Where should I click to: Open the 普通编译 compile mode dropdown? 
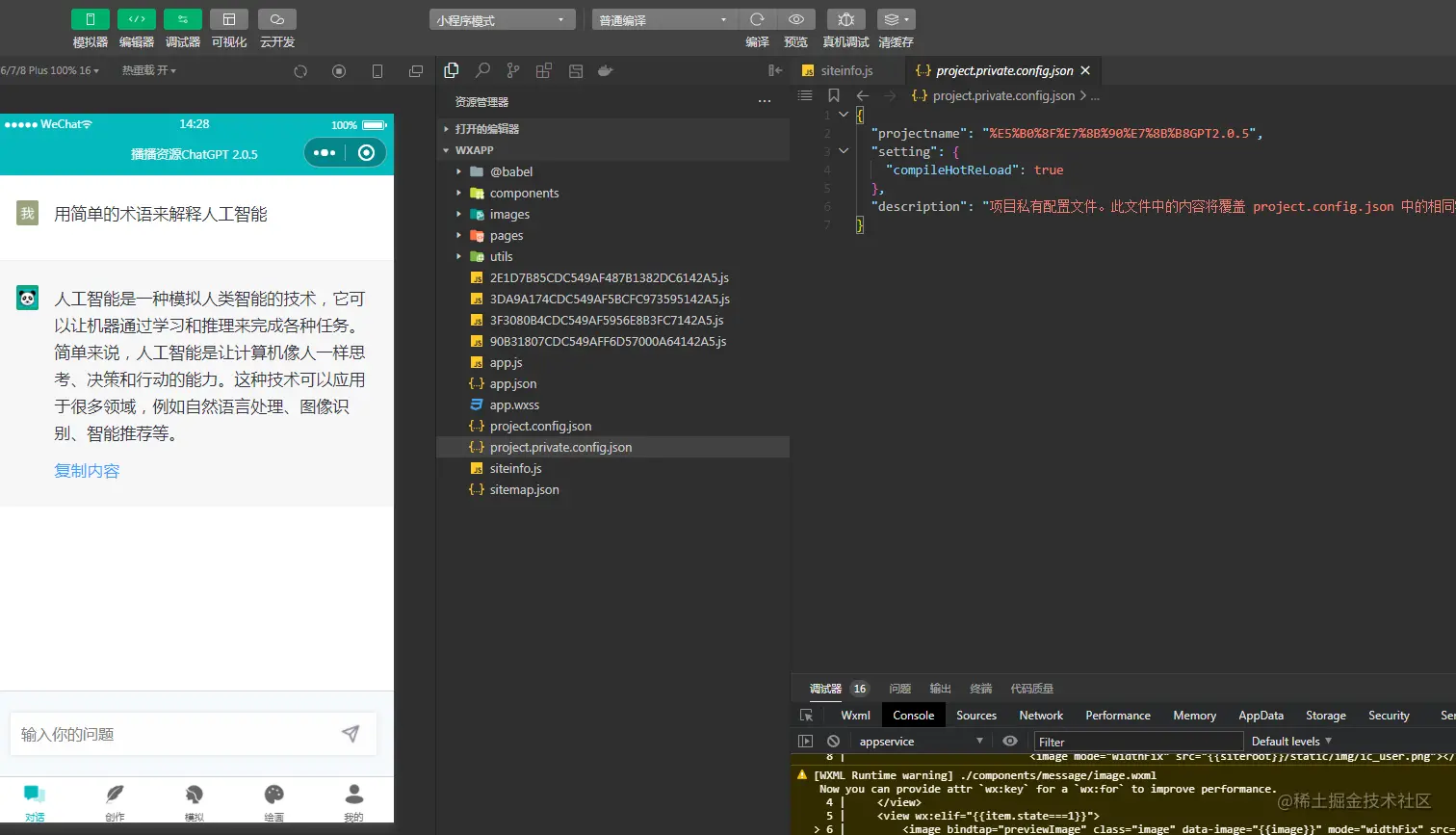pos(664,19)
